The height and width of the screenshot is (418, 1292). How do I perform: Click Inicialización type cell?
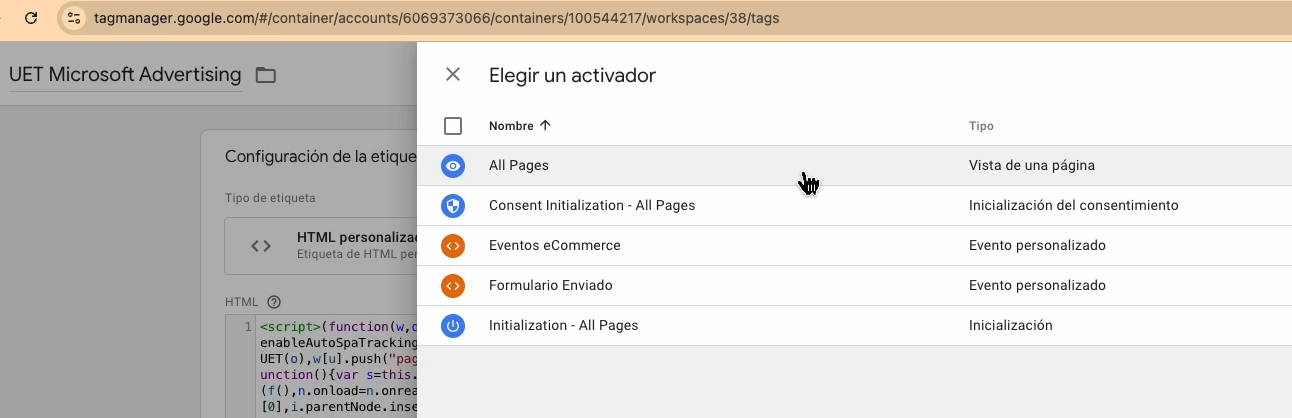click(1011, 326)
